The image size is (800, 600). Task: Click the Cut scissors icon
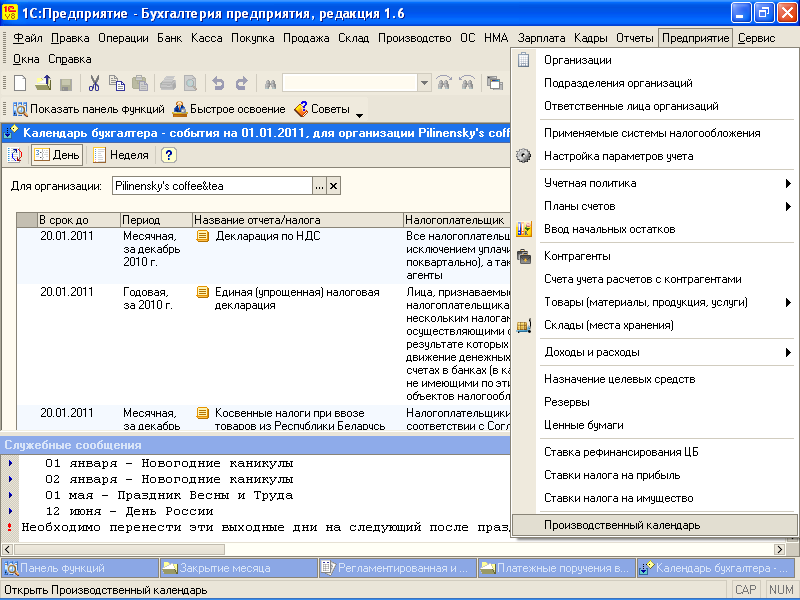point(94,83)
